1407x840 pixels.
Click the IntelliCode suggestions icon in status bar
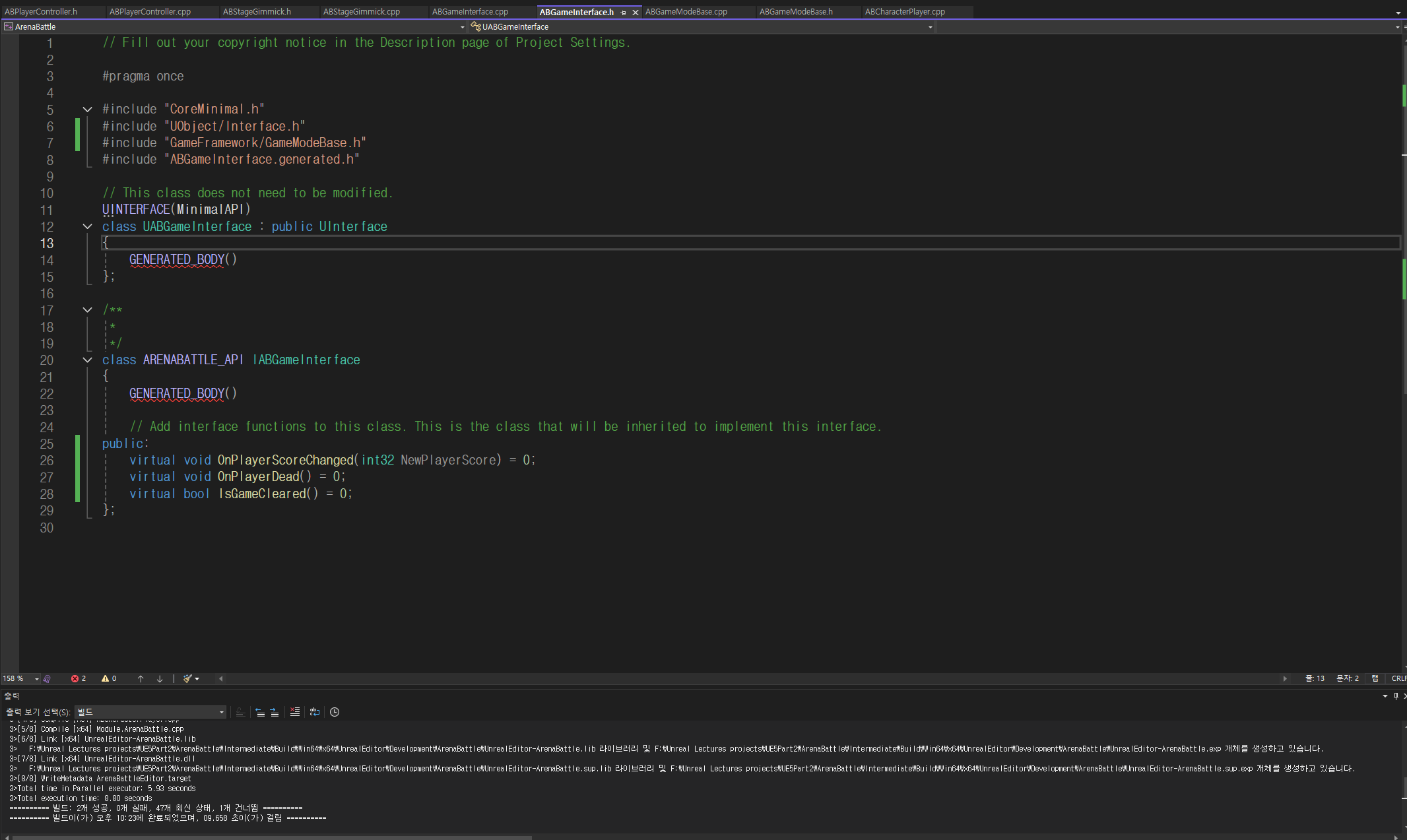click(47, 678)
